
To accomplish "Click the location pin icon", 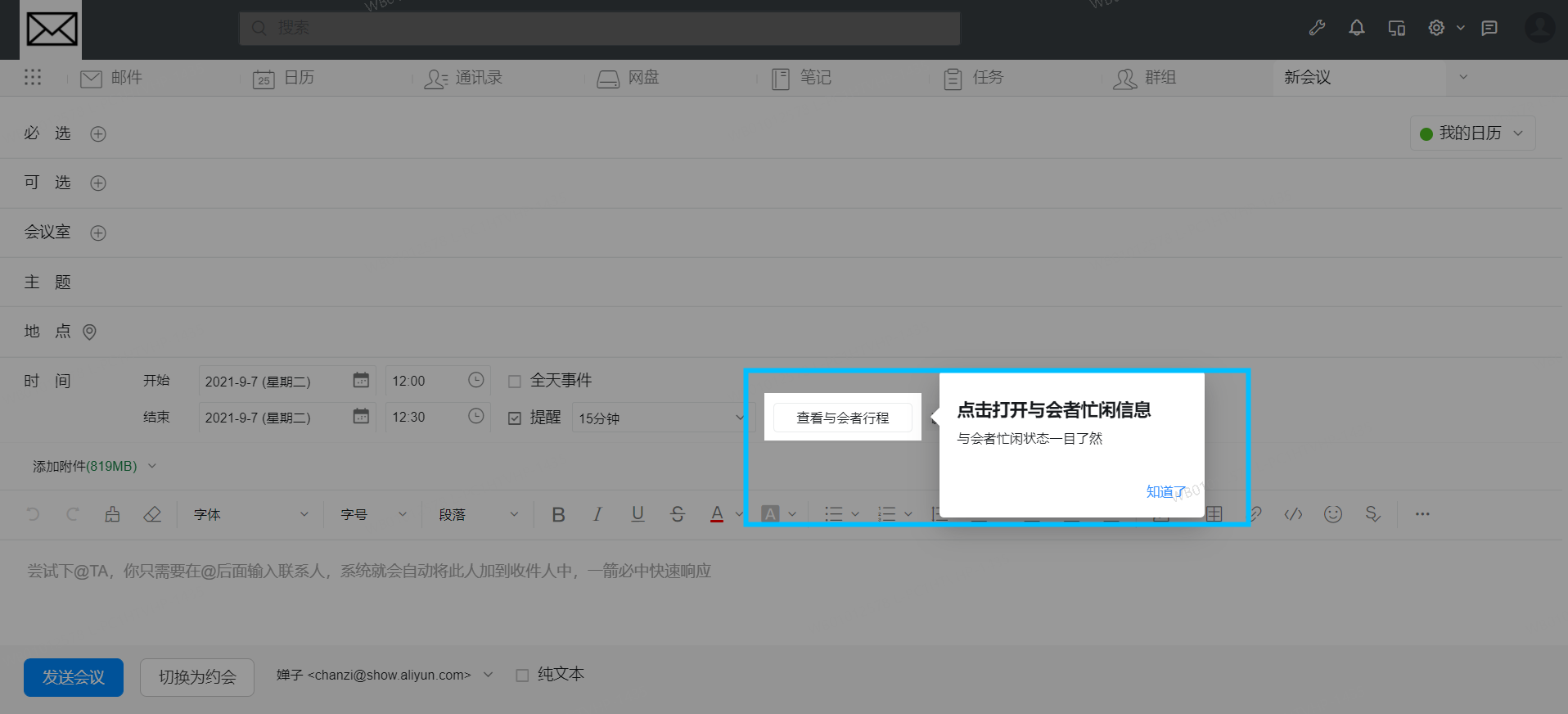I will [x=90, y=332].
